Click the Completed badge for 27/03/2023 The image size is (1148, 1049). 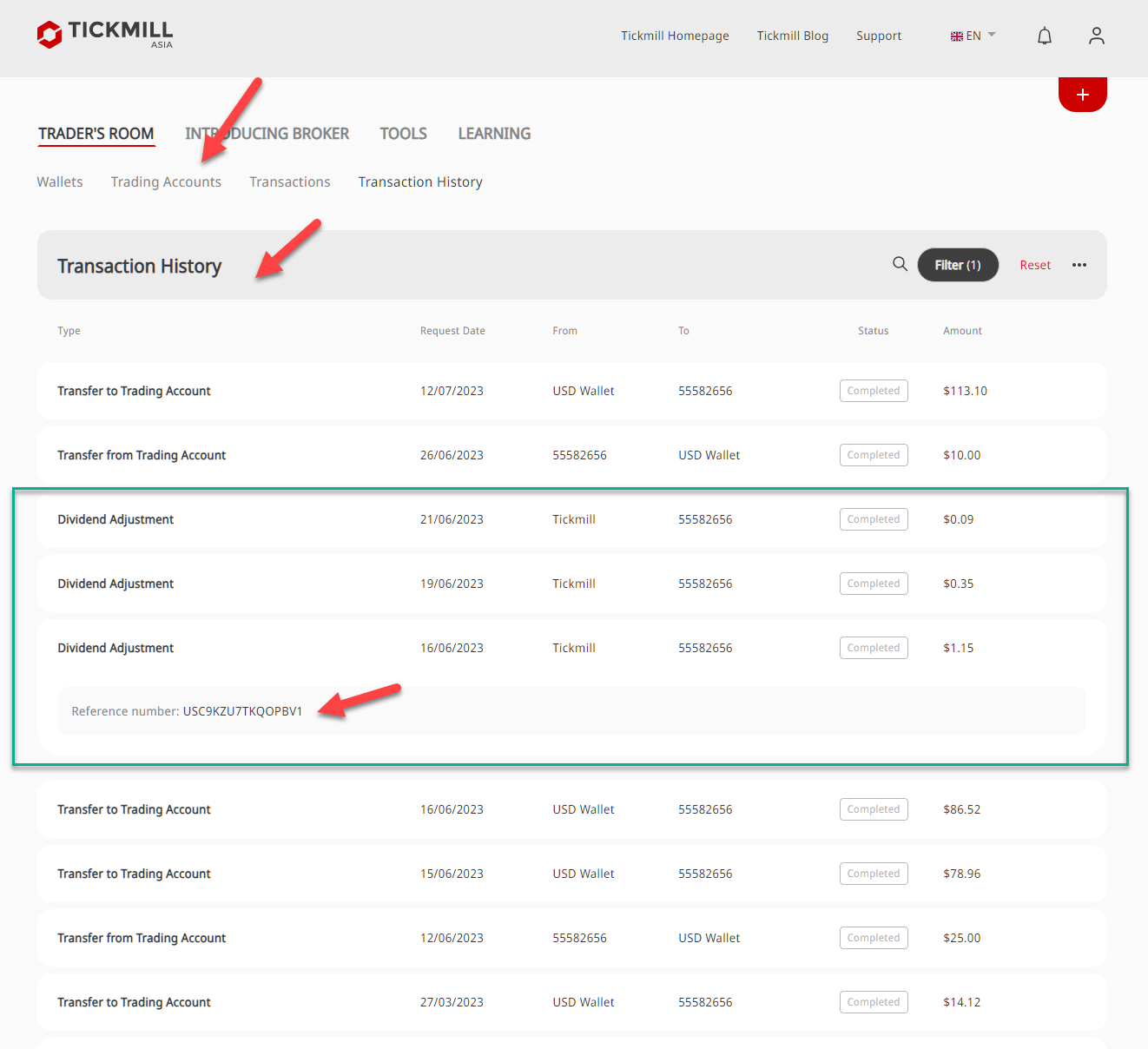point(874,1002)
